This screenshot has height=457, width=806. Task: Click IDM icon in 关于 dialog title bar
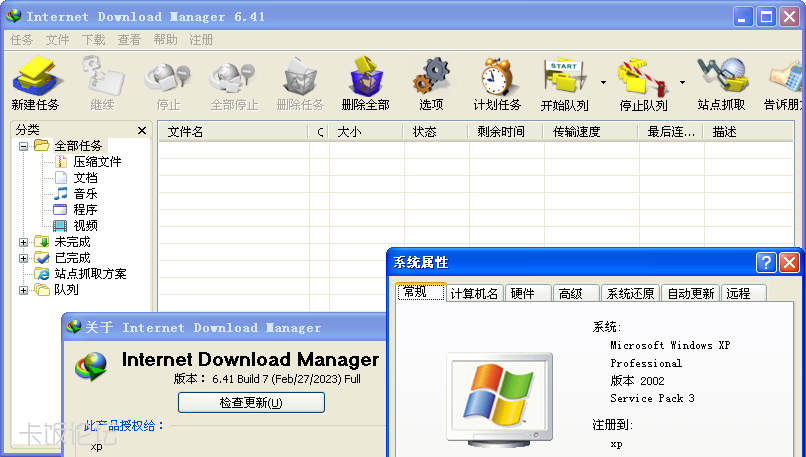[x=75, y=326]
